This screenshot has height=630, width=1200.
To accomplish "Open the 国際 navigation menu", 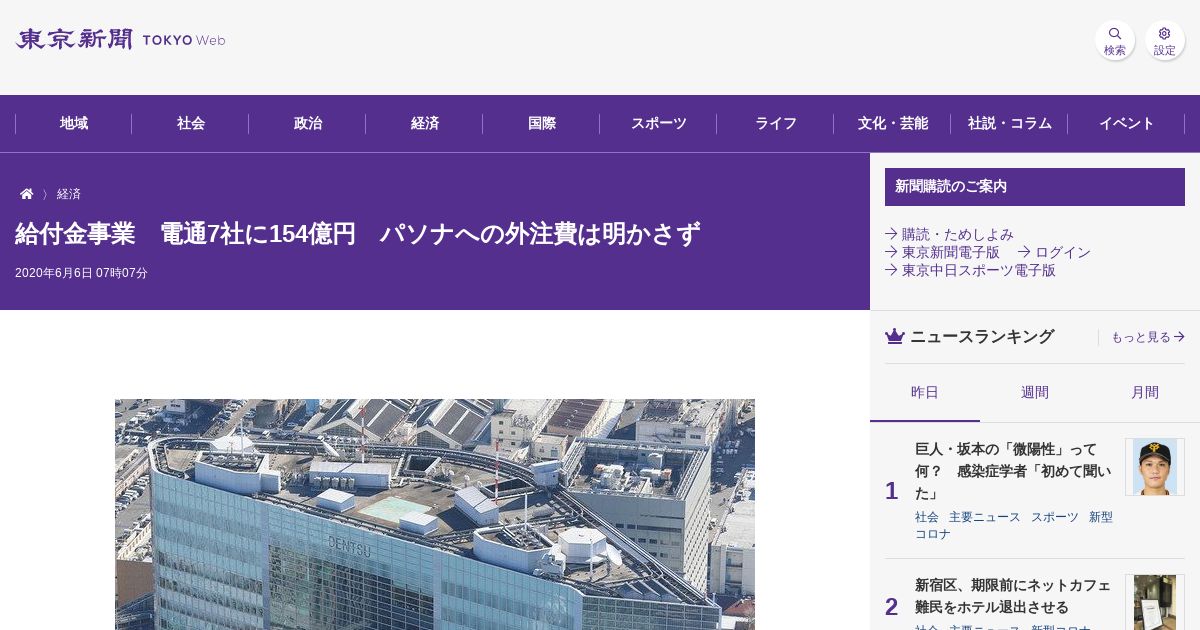I will (542, 124).
